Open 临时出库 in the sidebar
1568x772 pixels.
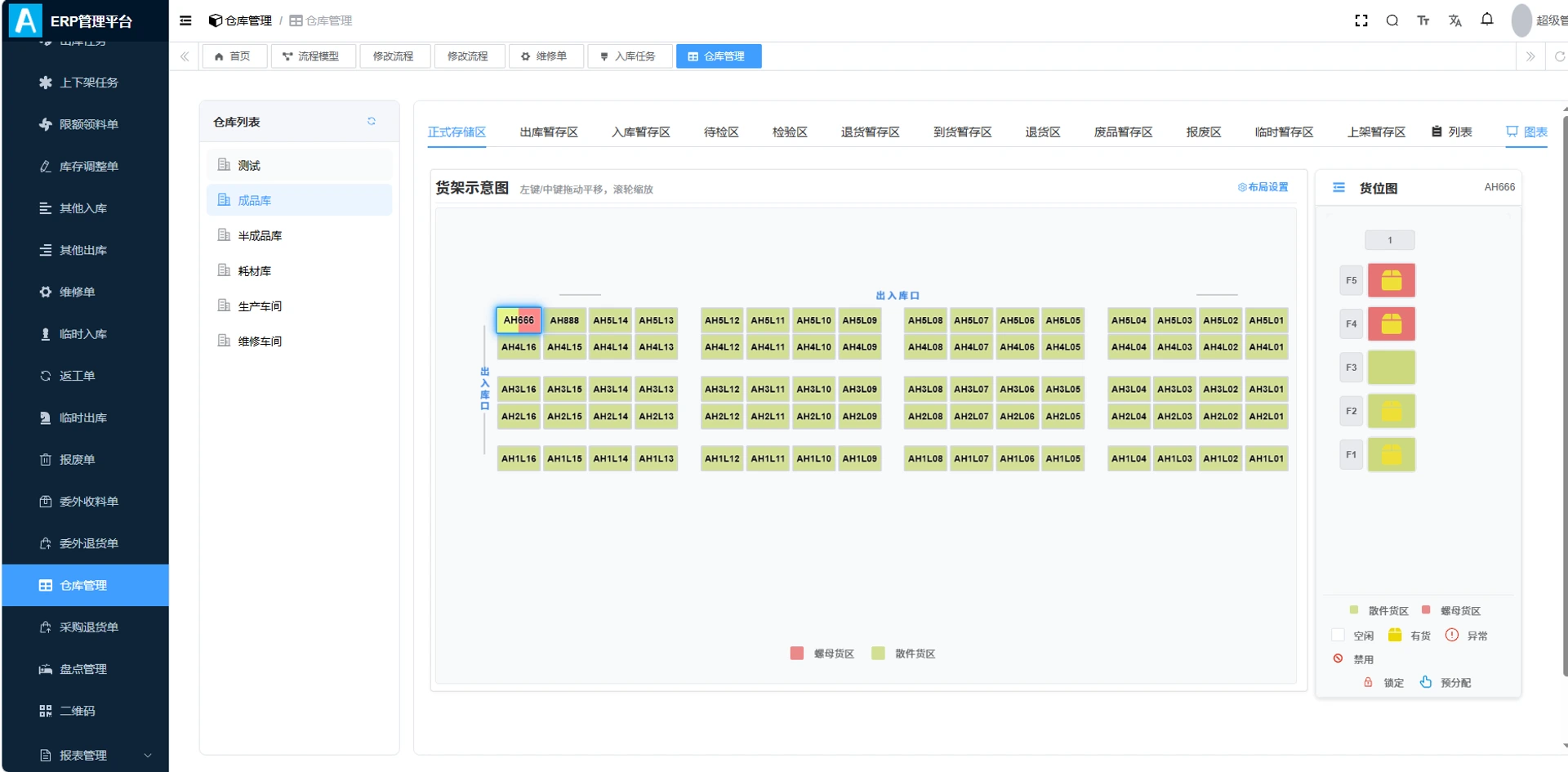85,417
